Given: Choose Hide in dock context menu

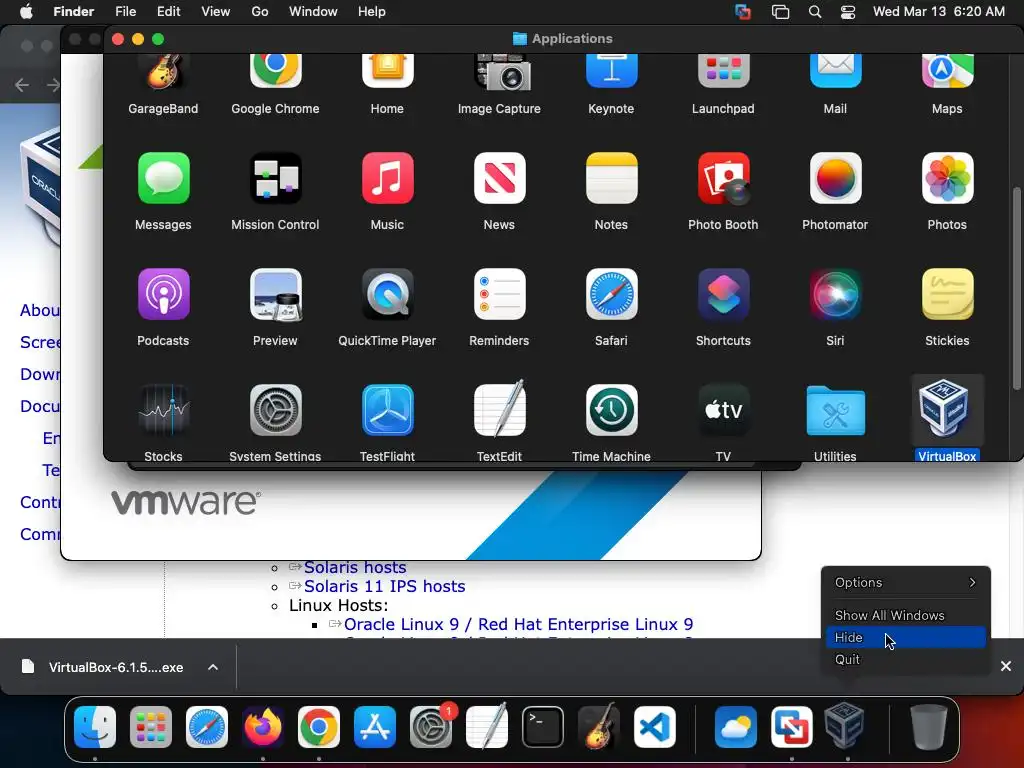Looking at the screenshot, I should point(906,637).
